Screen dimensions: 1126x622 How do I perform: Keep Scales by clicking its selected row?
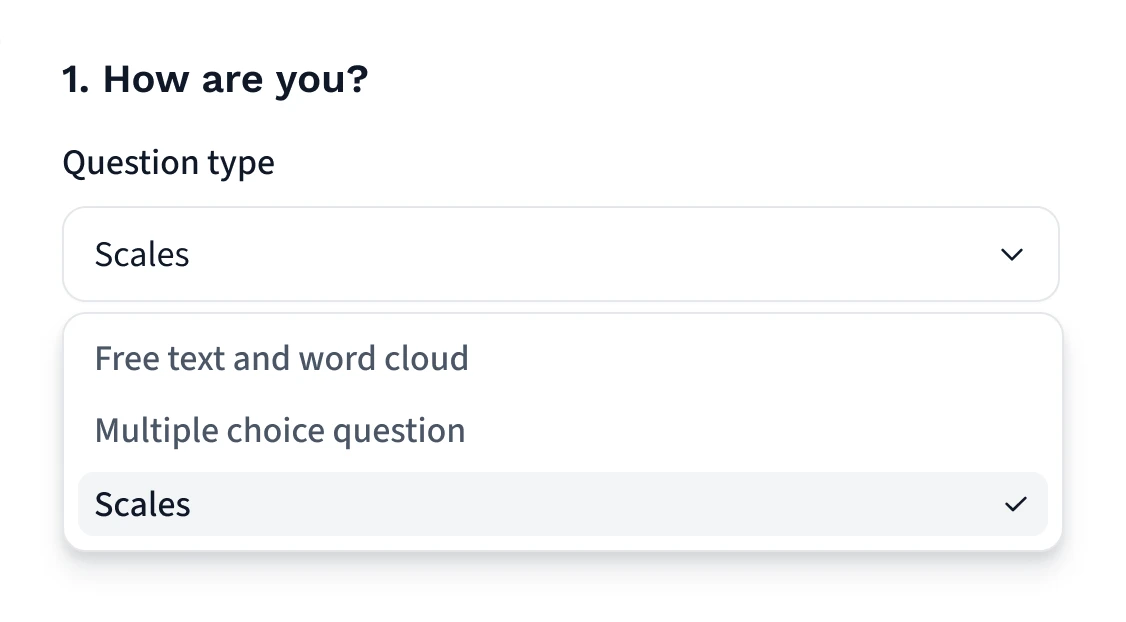(x=562, y=504)
